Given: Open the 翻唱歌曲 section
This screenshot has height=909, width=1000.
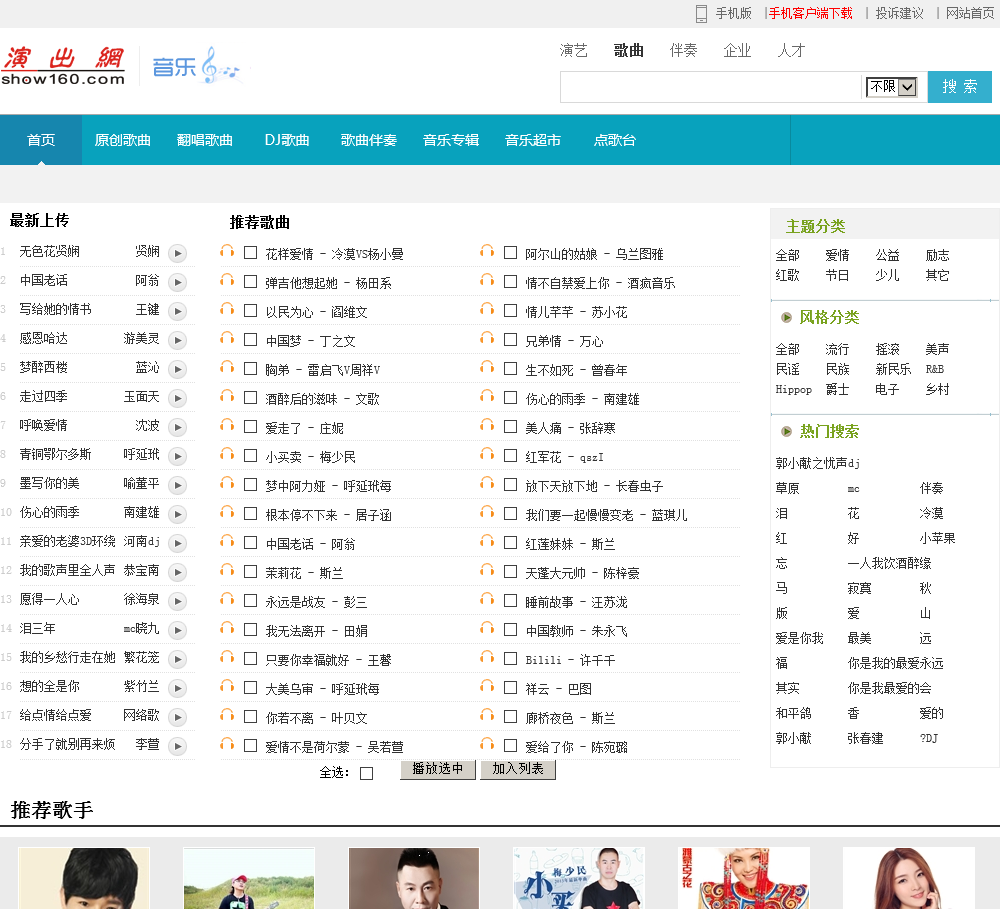Looking at the screenshot, I should point(205,140).
